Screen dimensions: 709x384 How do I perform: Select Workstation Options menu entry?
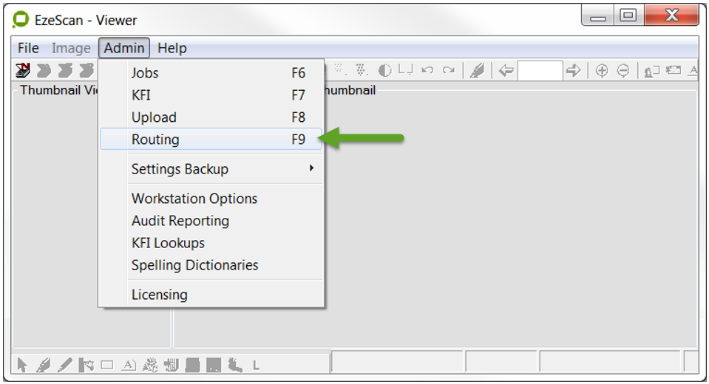(211, 199)
